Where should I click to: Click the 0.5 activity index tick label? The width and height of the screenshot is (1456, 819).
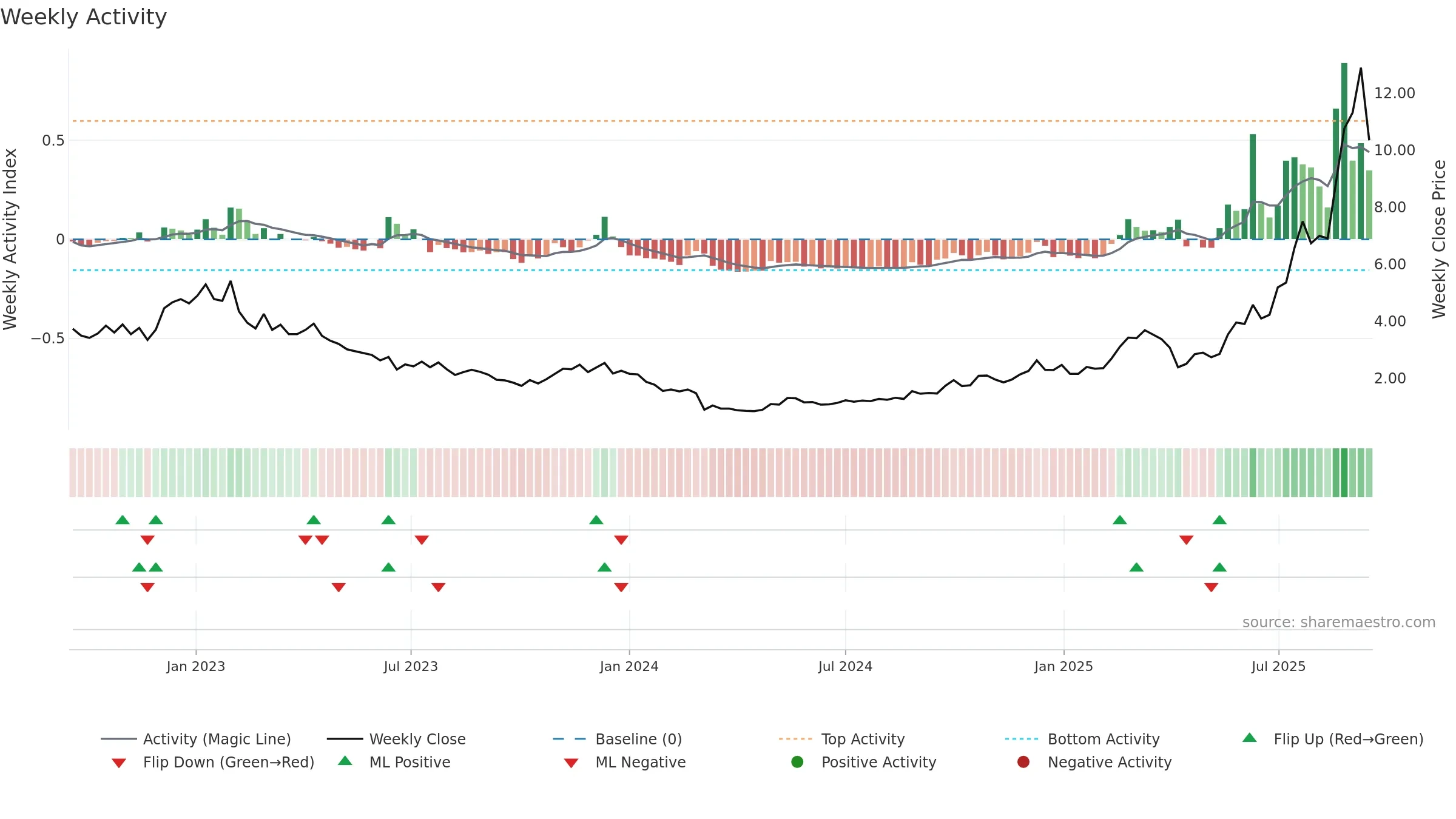pyautogui.click(x=53, y=141)
